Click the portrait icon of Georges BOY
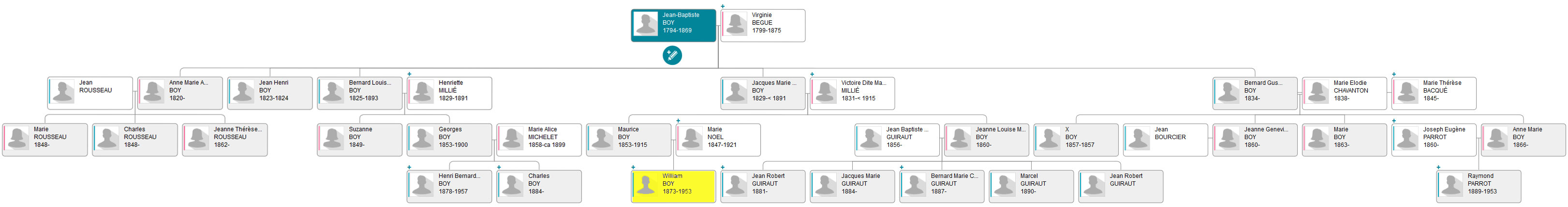1568x207 pixels. tap(422, 139)
